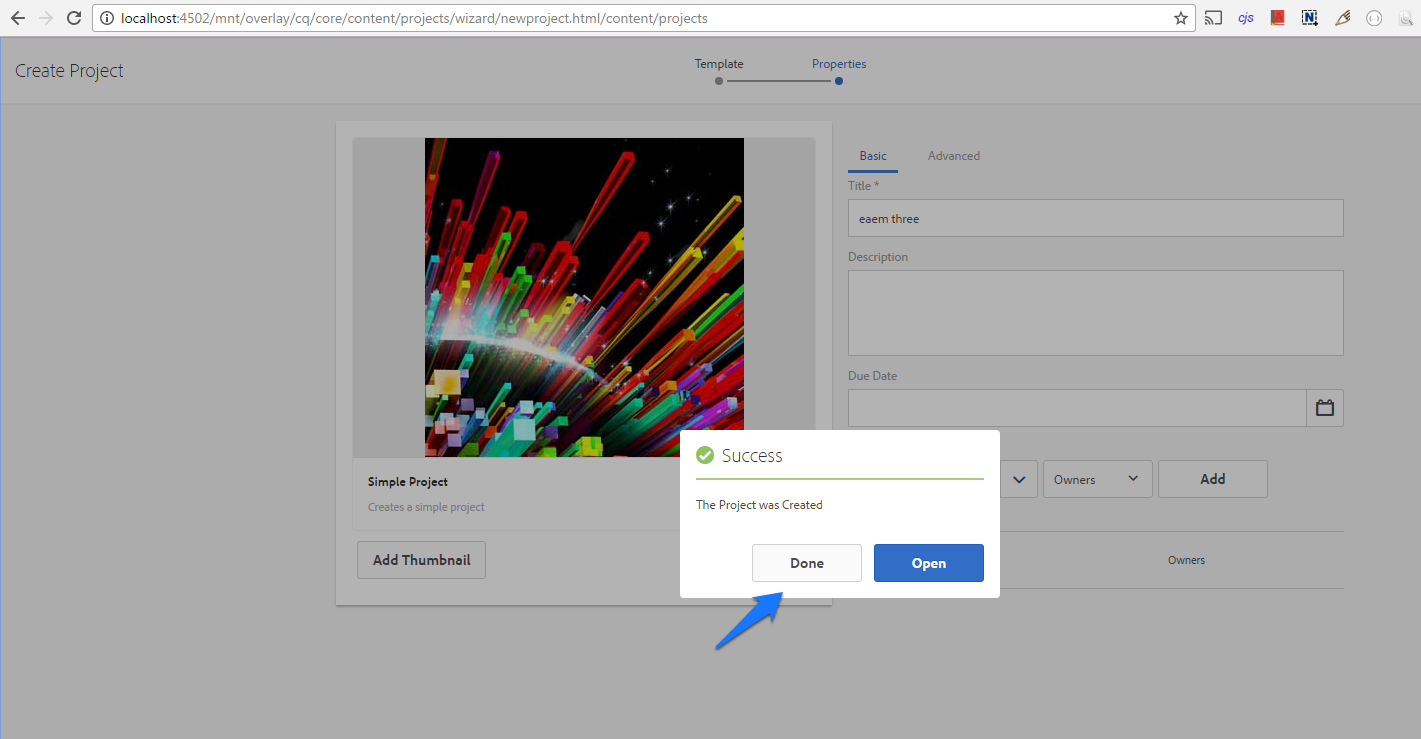The height and width of the screenshot is (739, 1421).
Task: Click the Due Date input field
Action: click(1077, 408)
